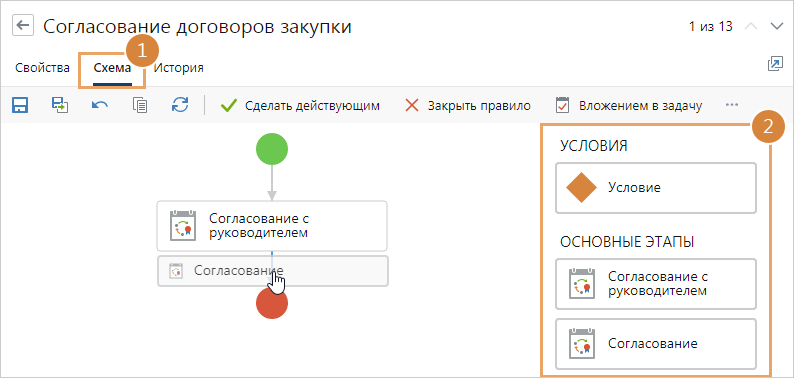Open the card in a new window icon
The image size is (794, 378).
(775, 64)
